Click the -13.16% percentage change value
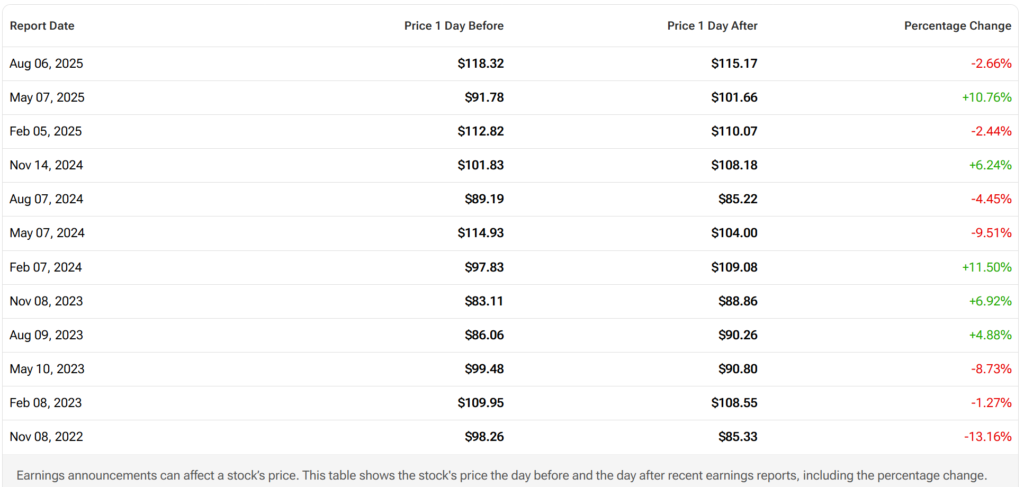 click(x=988, y=437)
